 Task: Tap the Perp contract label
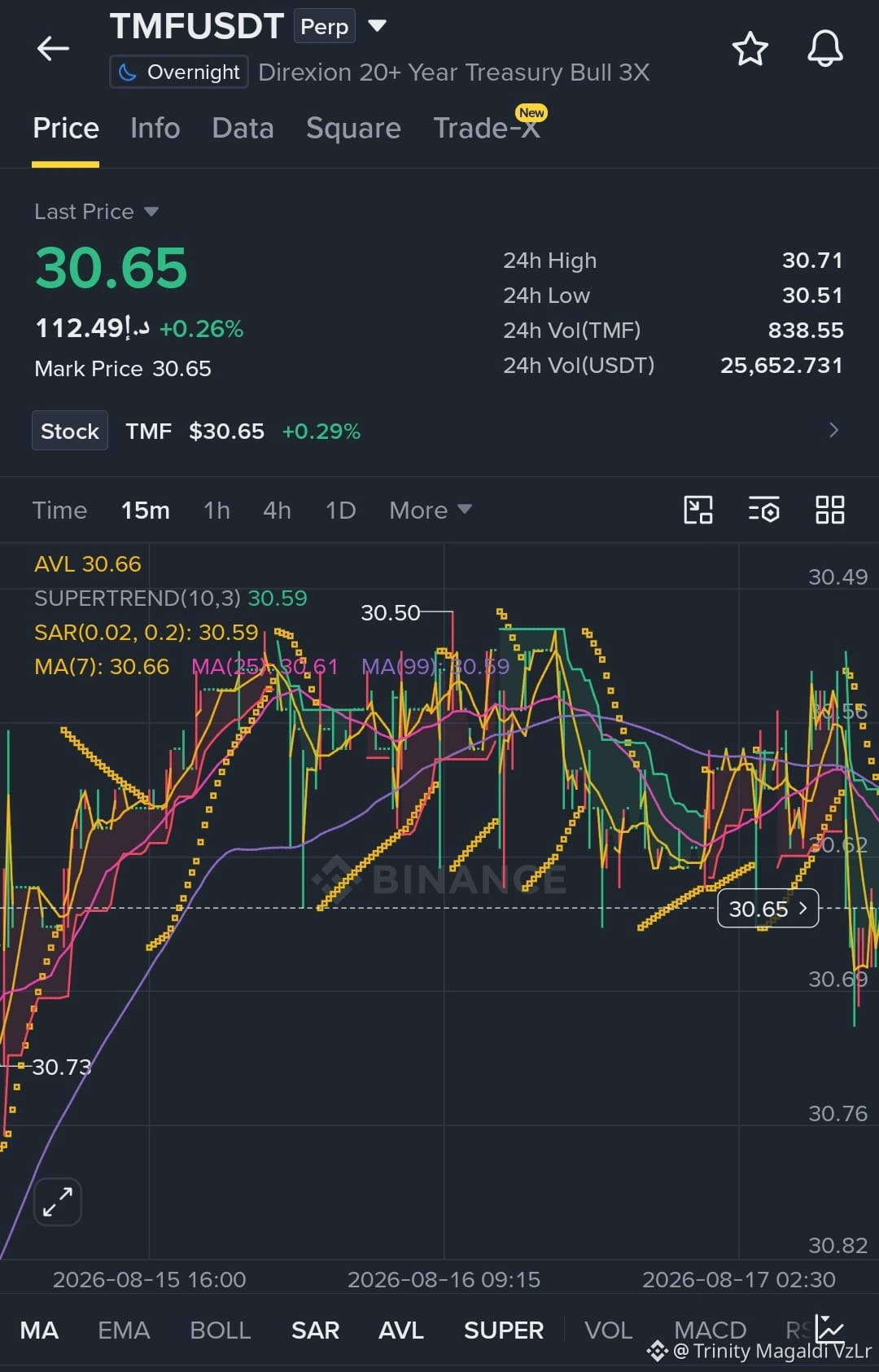coord(324,27)
